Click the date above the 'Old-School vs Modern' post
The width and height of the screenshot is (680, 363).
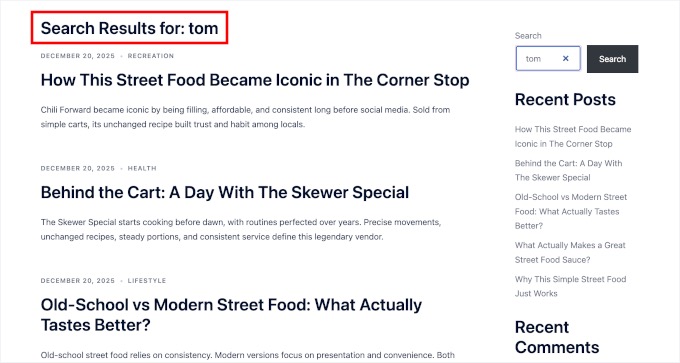pos(78,281)
